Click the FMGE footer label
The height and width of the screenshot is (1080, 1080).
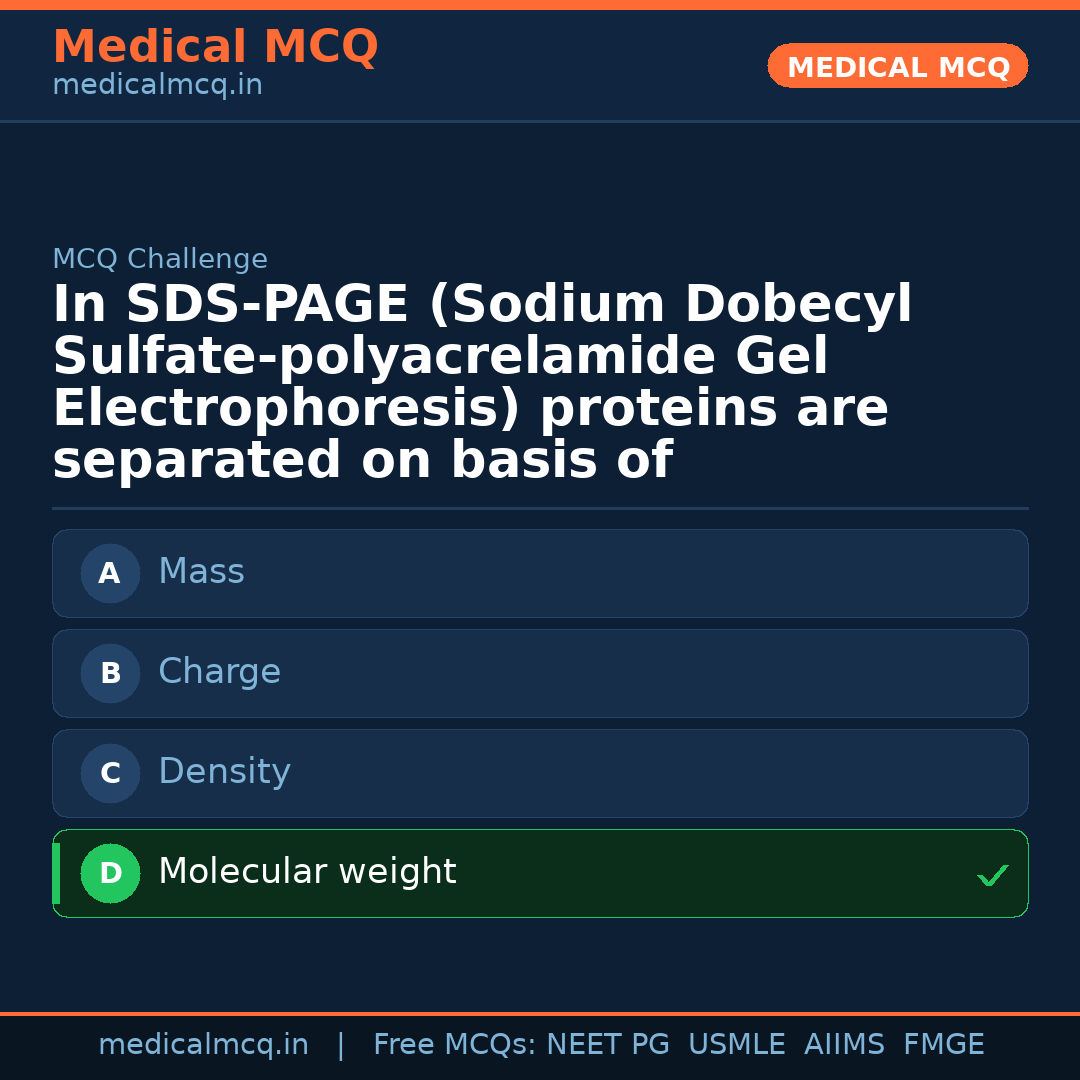click(944, 1045)
